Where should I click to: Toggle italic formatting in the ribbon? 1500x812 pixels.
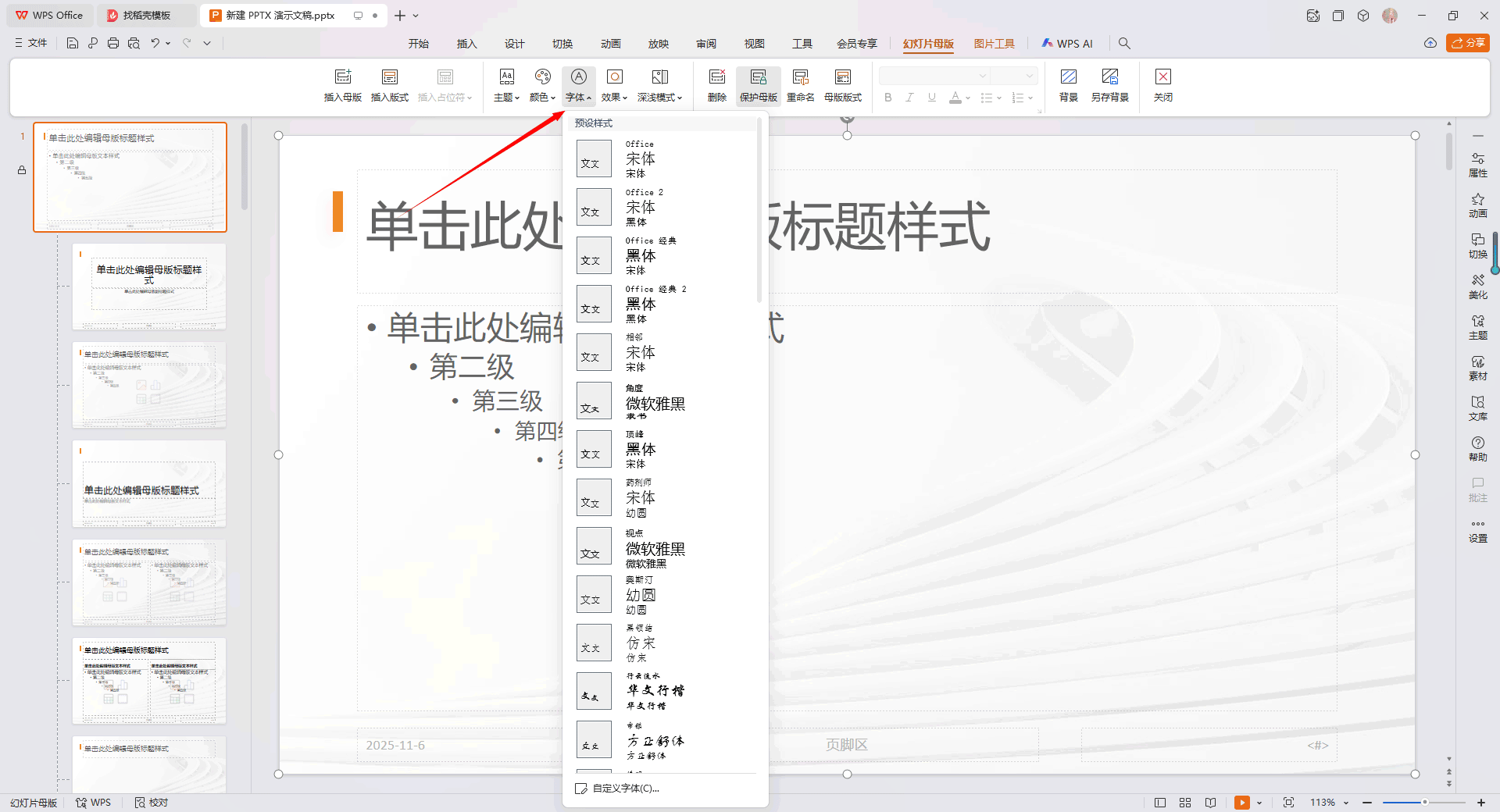(x=909, y=97)
